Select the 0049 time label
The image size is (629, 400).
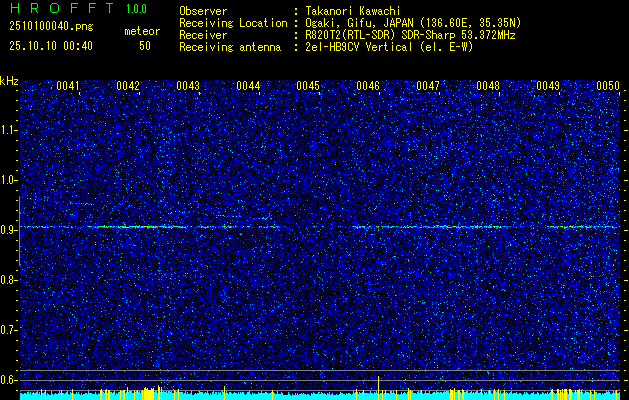coord(548,86)
